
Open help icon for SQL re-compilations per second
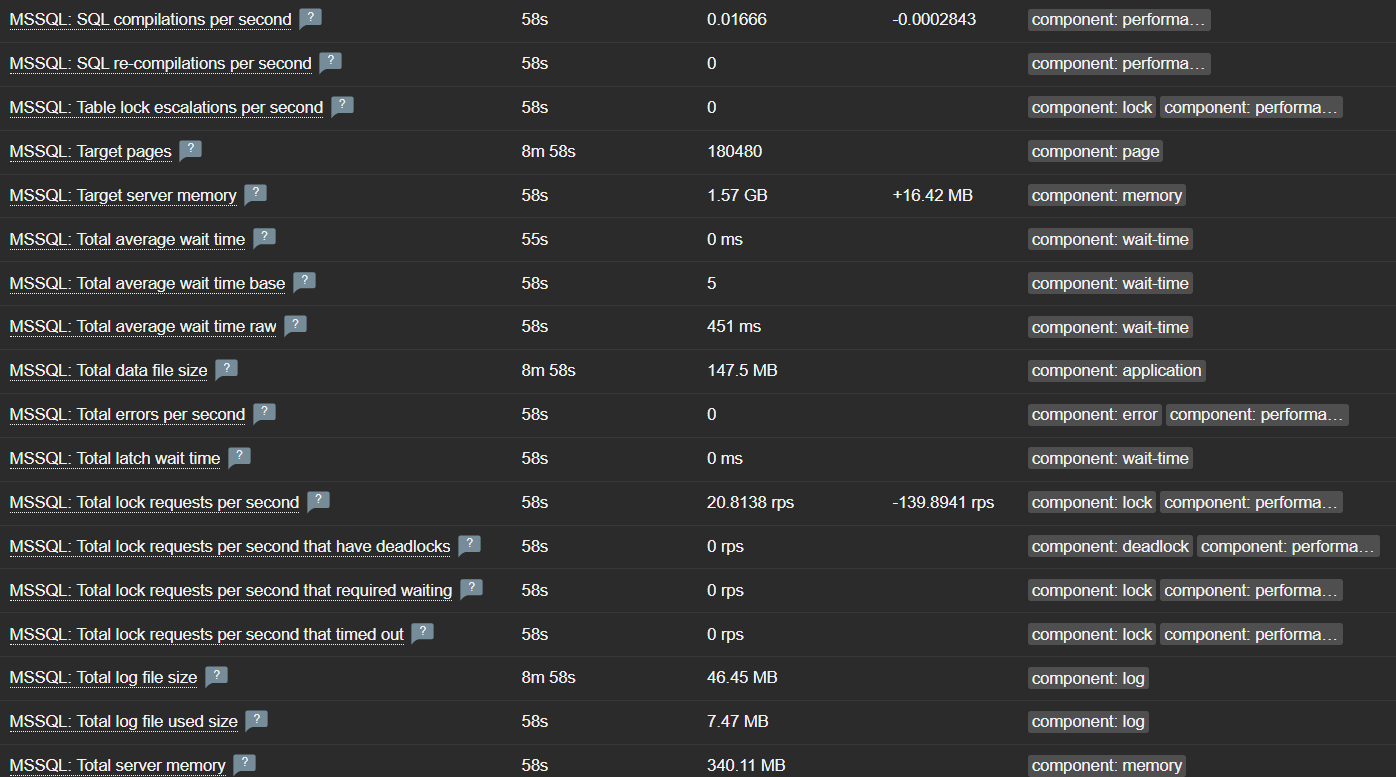click(x=331, y=62)
